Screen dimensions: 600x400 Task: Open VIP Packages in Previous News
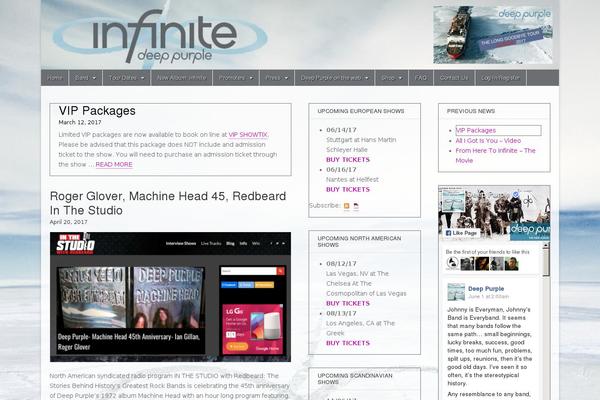[x=476, y=131]
